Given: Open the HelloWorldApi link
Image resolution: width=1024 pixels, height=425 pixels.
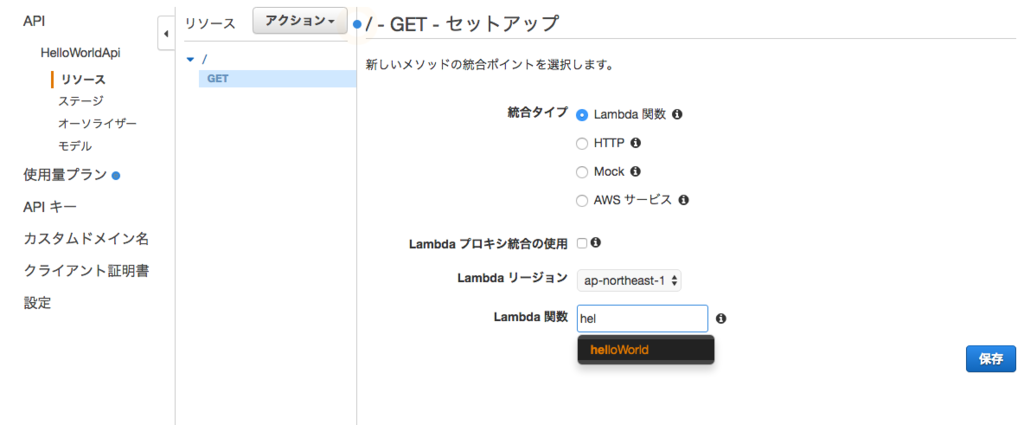Looking at the screenshot, I should coord(80,52).
